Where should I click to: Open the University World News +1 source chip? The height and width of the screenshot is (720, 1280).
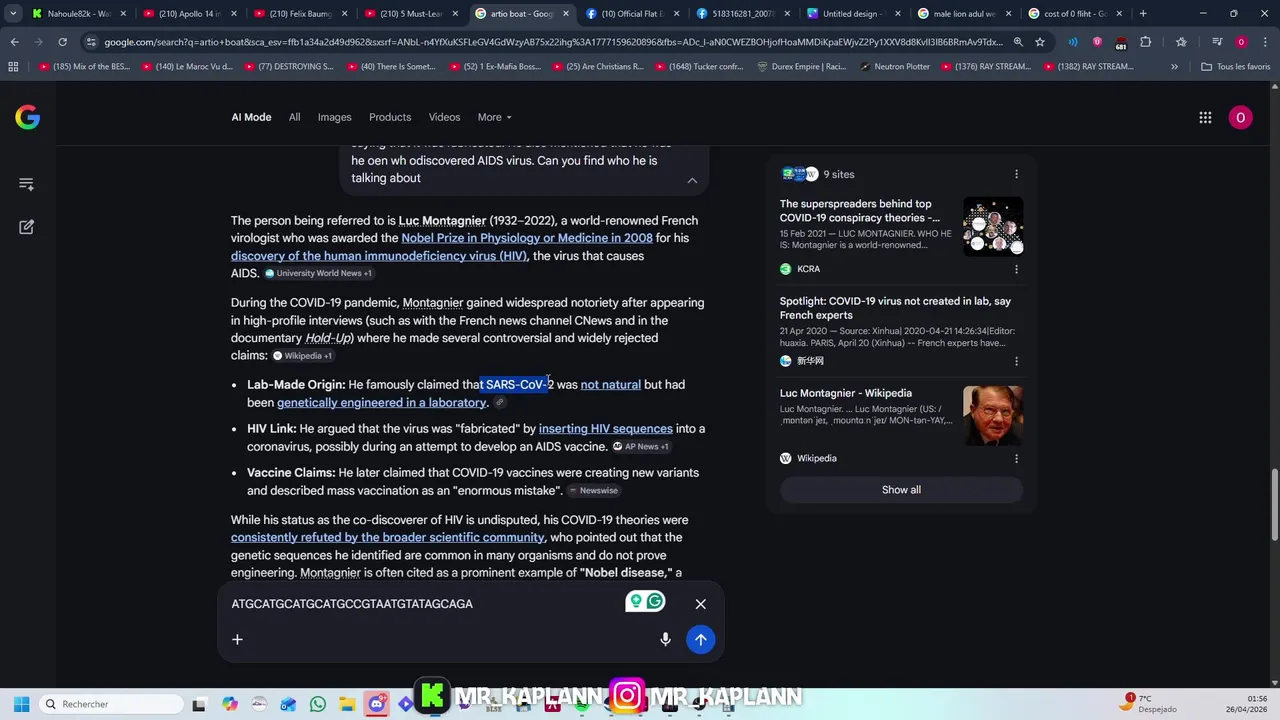[x=318, y=273]
